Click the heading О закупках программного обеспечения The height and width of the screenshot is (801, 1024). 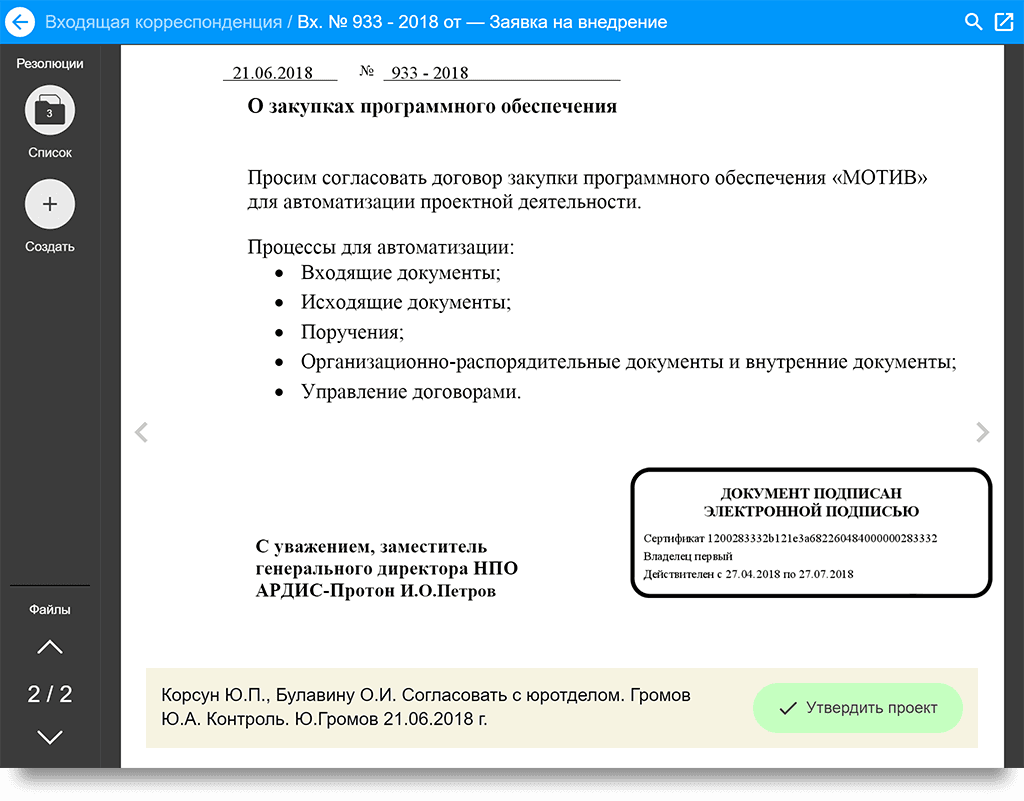(x=432, y=106)
